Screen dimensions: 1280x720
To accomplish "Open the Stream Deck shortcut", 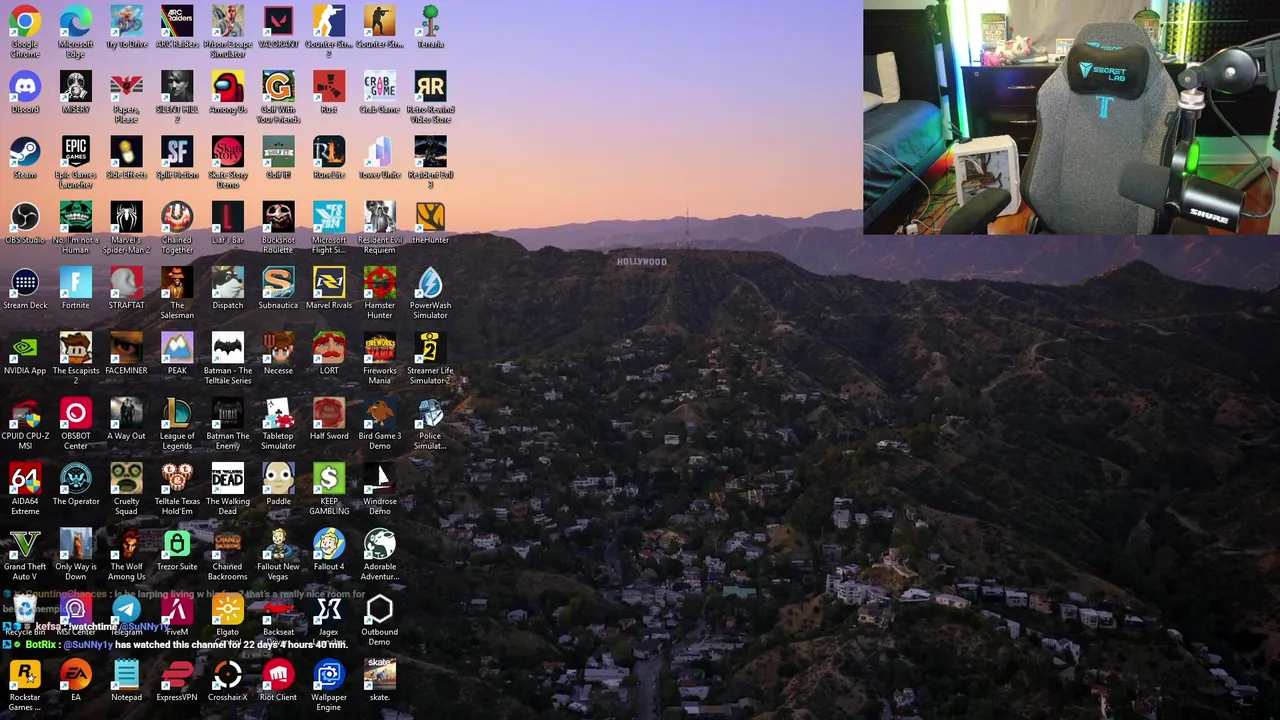I will pyautogui.click(x=25, y=288).
